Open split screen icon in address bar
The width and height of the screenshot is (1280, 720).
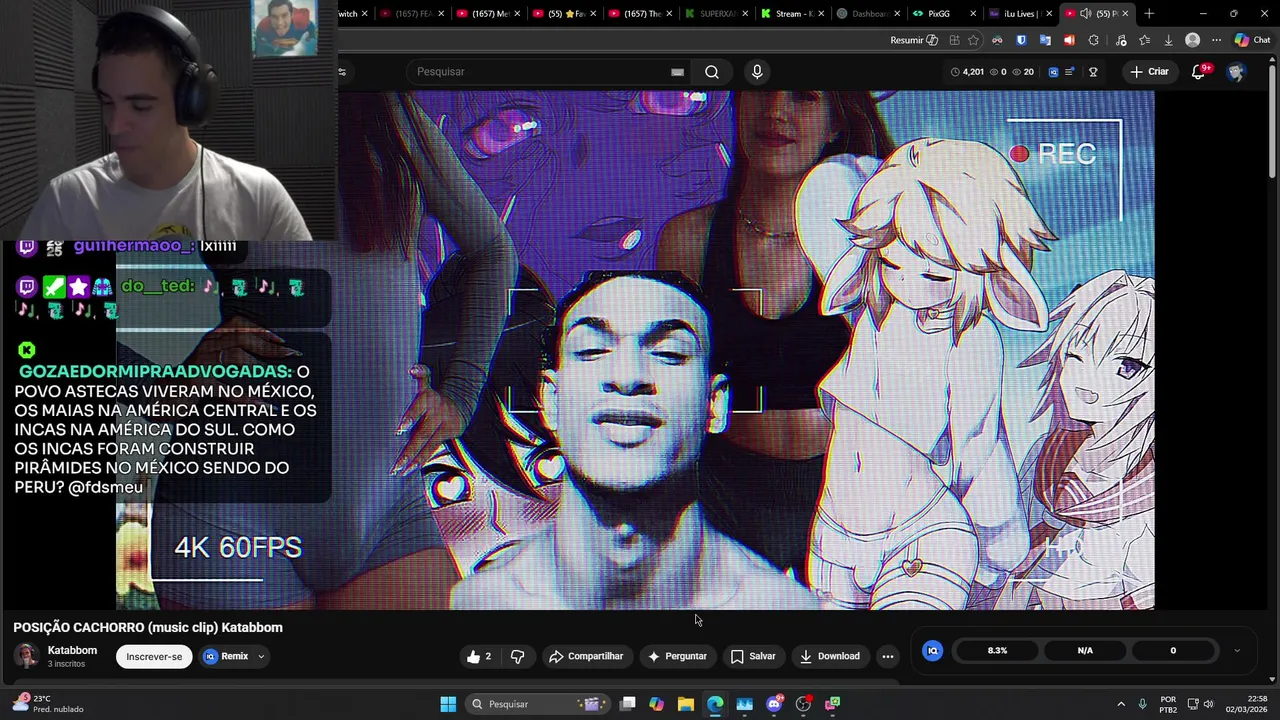(954, 40)
